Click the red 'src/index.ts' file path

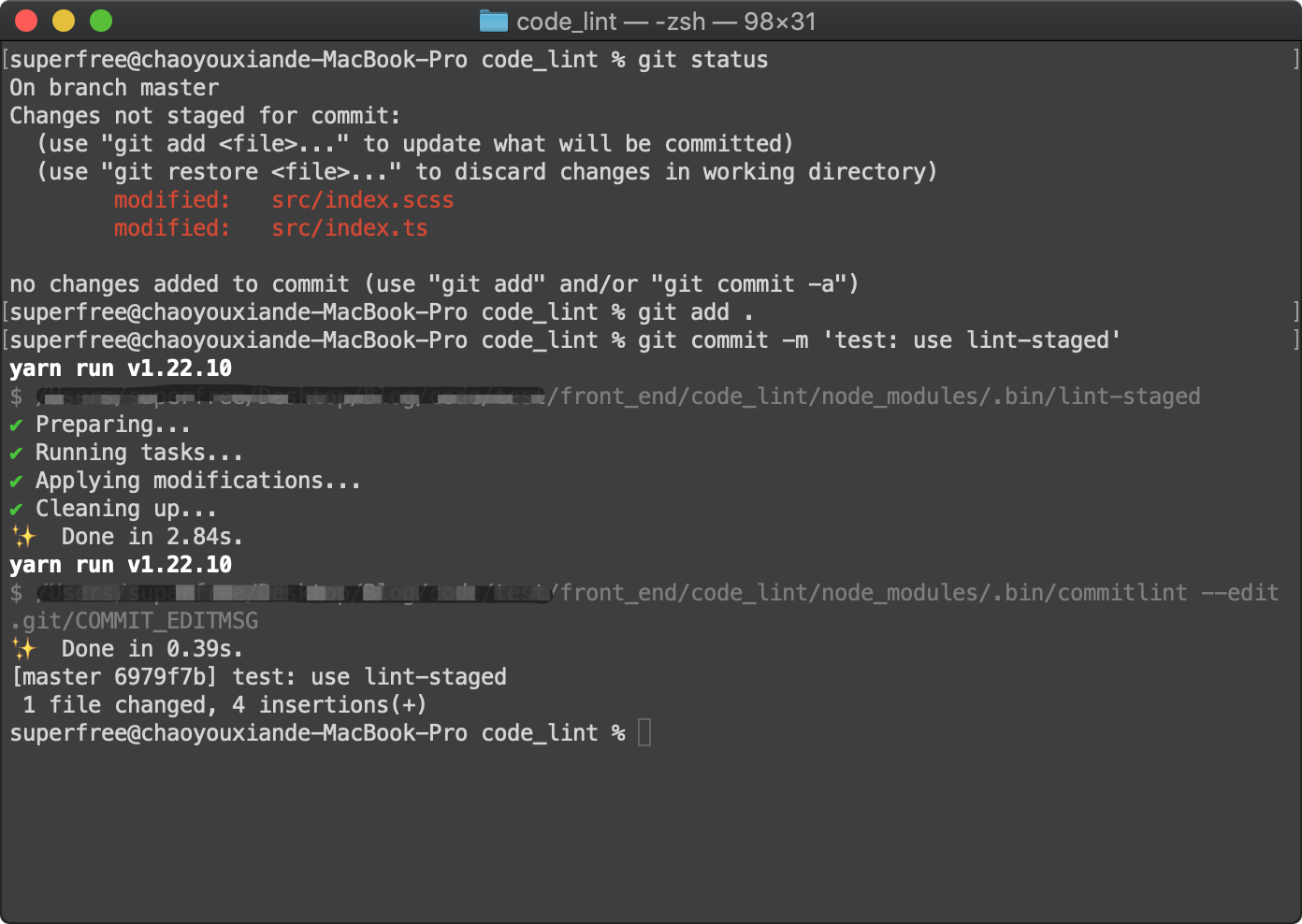350,228
